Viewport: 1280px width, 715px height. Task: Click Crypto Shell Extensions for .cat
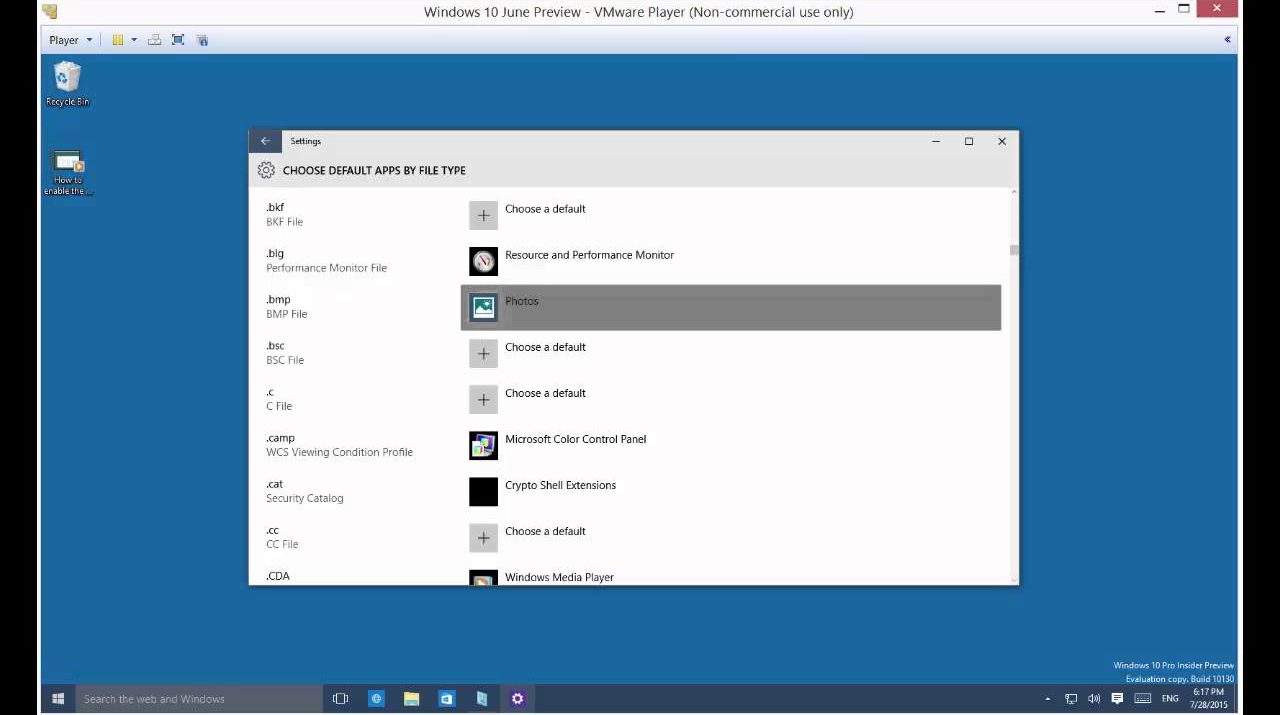tap(560, 486)
